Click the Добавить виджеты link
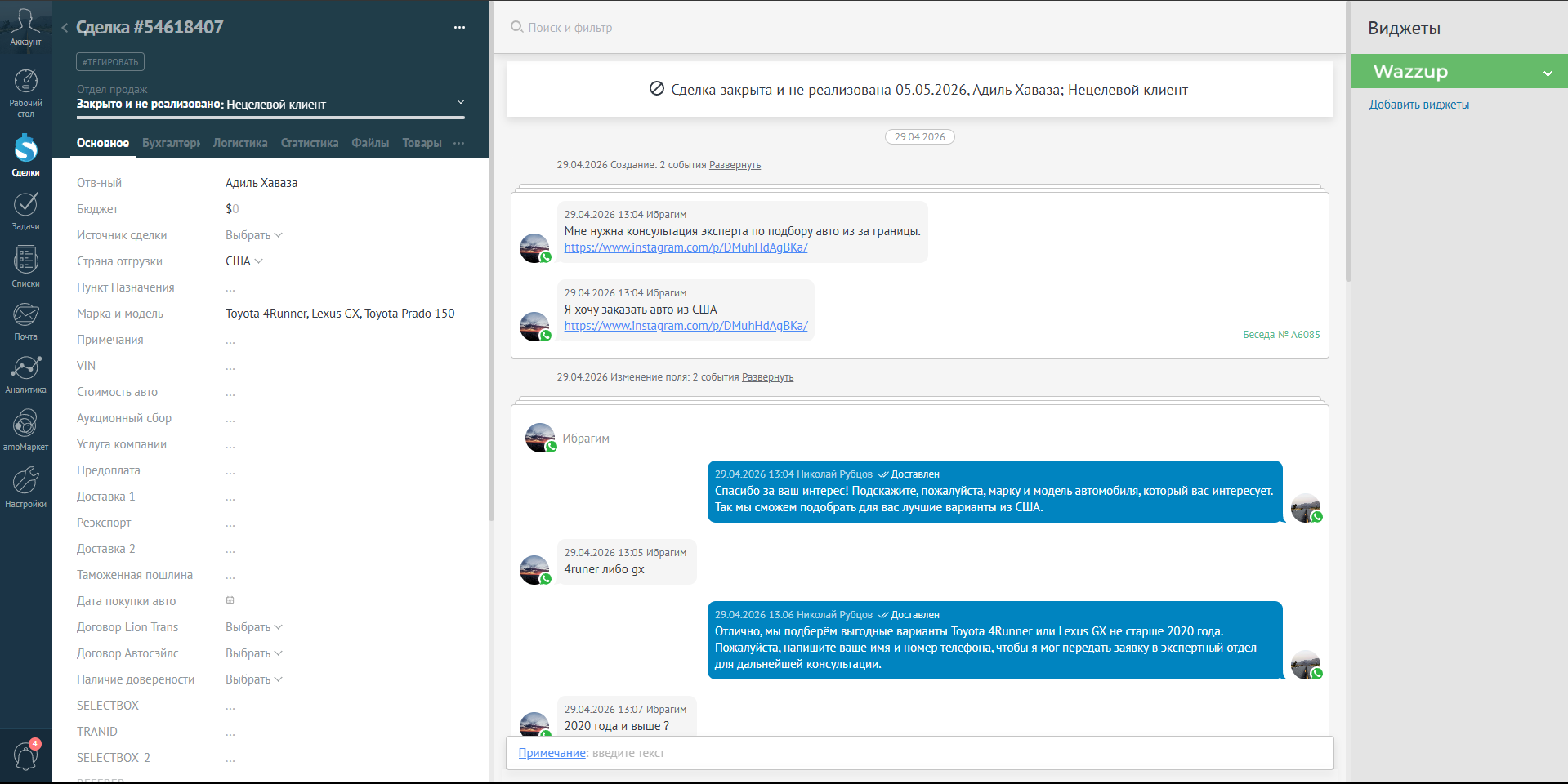 coord(1419,105)
